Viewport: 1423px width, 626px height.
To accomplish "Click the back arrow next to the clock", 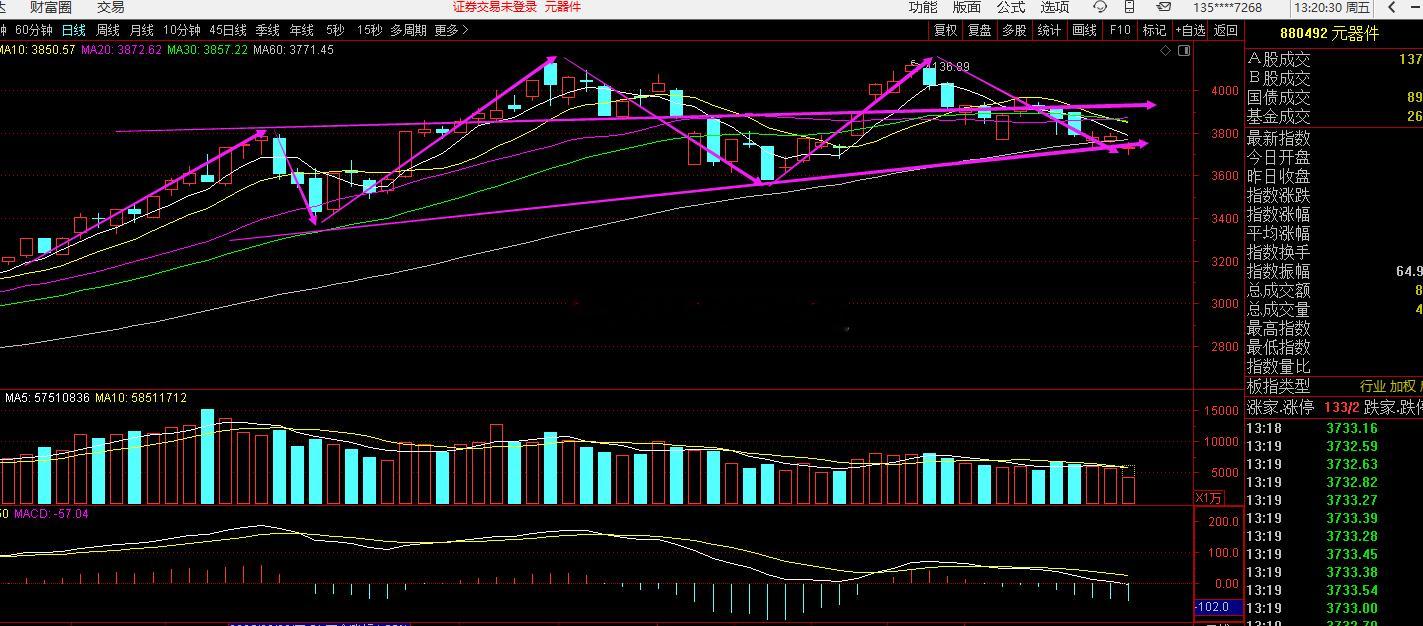I will pyautogui.click(x=1394, y=7).
